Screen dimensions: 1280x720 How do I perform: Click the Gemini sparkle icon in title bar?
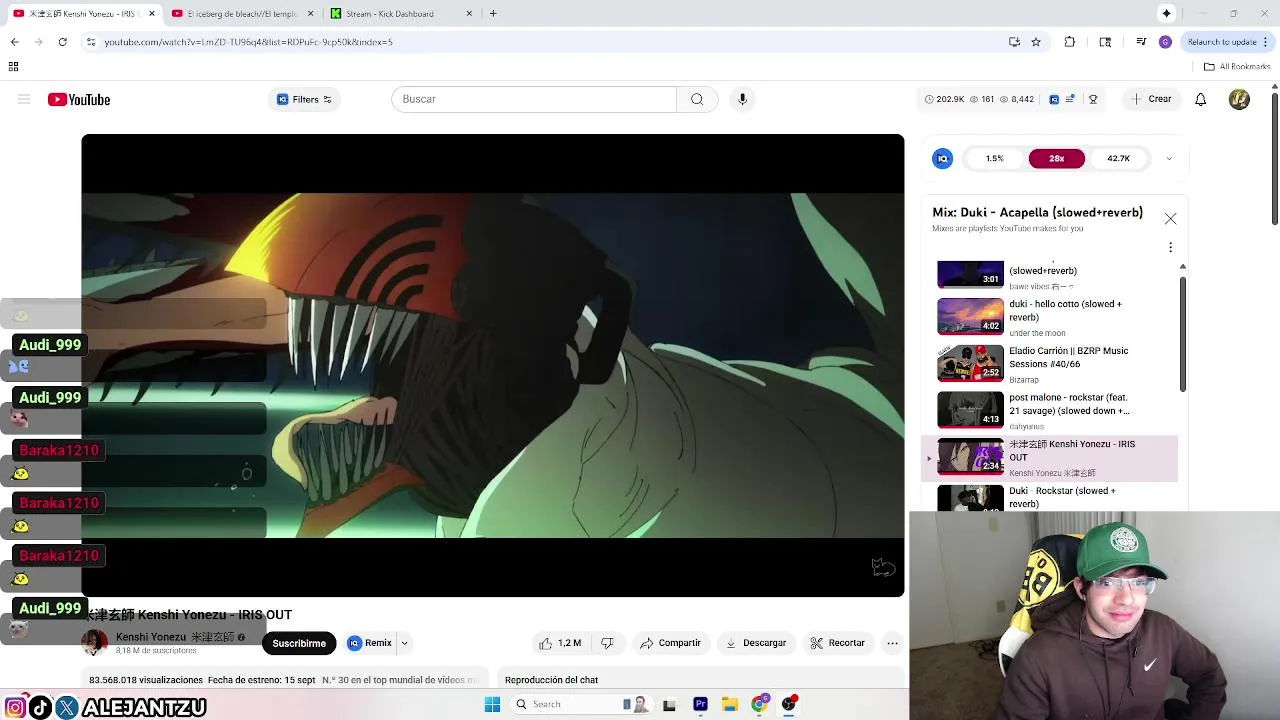pos(1166,13)
